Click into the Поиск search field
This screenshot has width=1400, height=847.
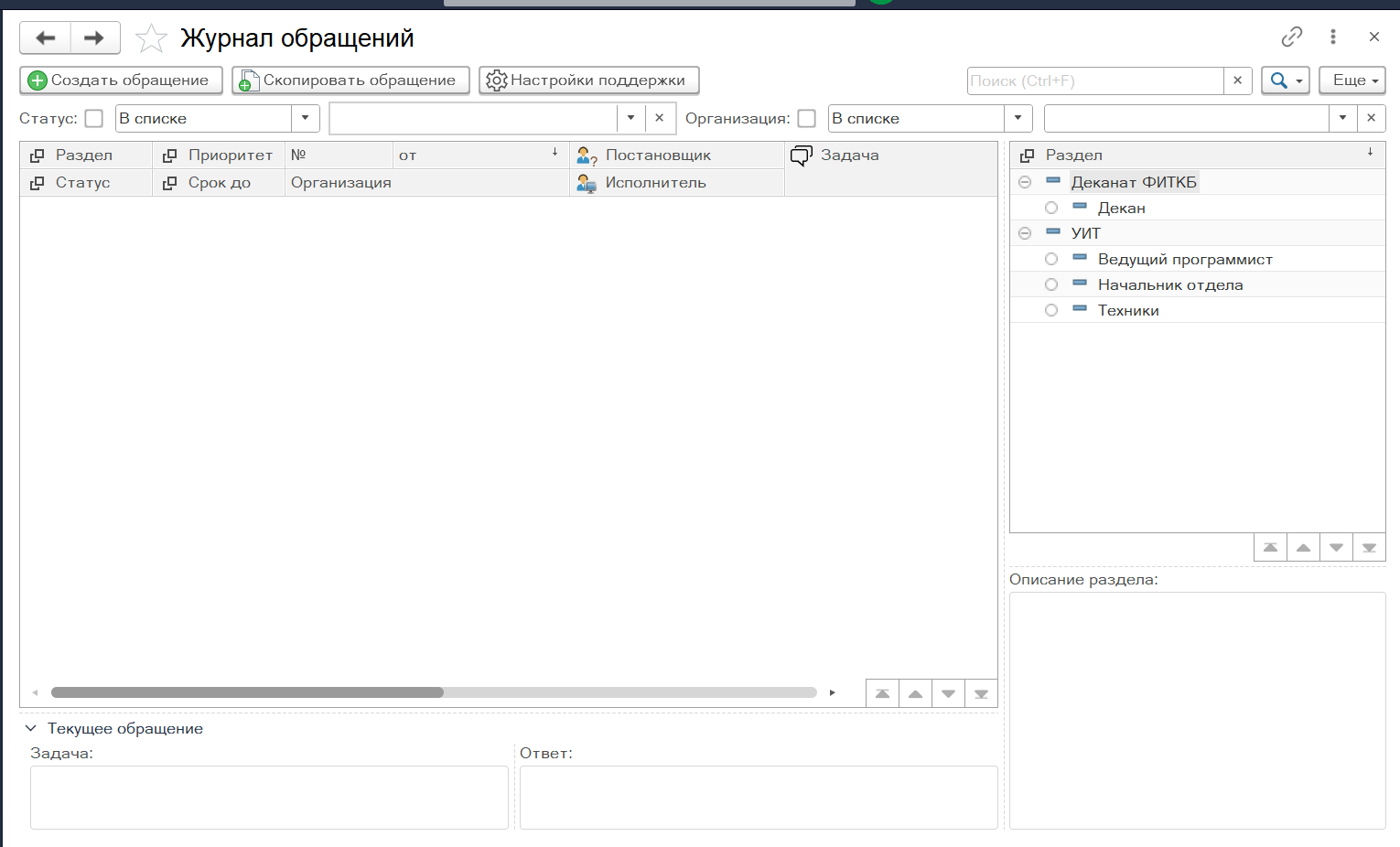[1094, 80]
